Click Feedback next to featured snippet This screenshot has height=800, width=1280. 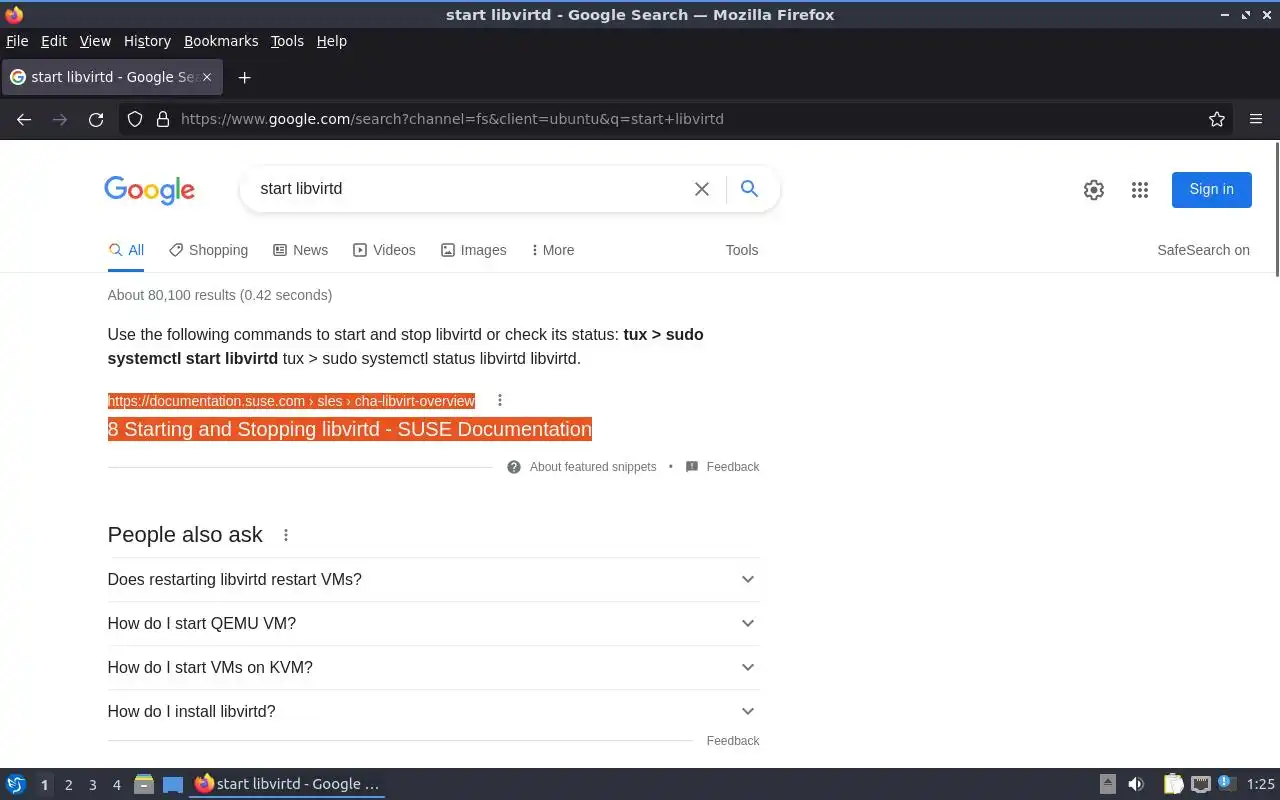point(733,467)
